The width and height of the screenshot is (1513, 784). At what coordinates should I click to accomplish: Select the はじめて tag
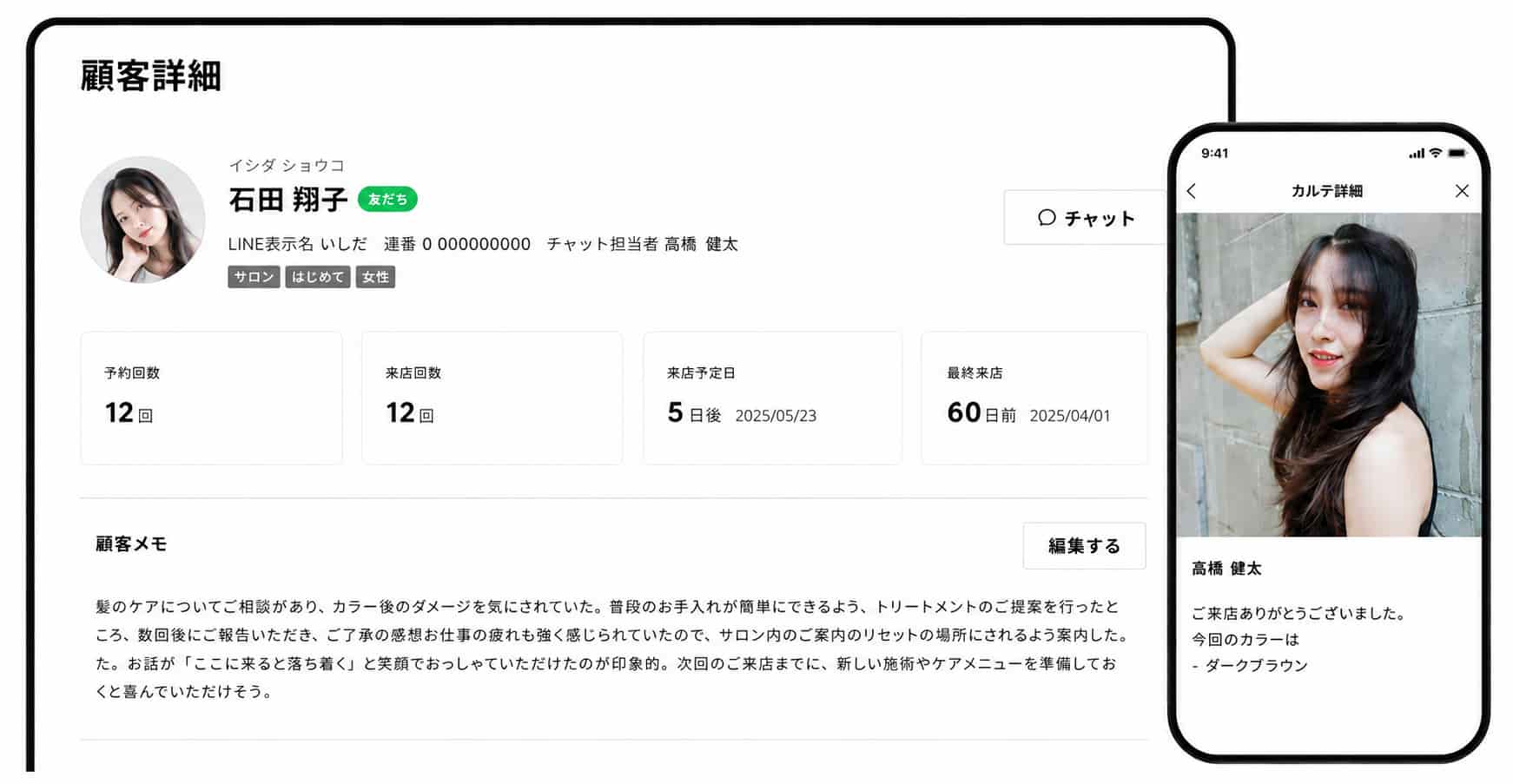tap(318, 277)
